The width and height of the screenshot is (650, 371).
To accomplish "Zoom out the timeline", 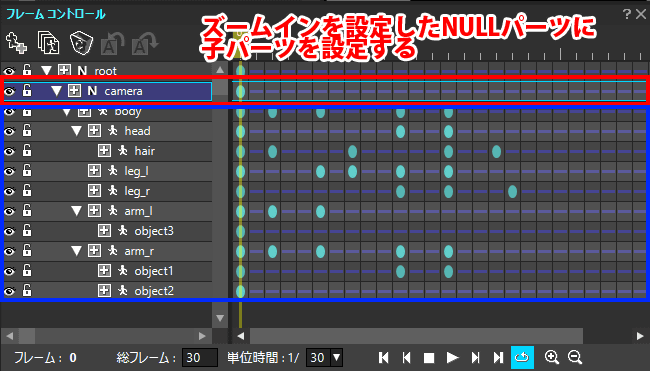I will tap(575, 357).
